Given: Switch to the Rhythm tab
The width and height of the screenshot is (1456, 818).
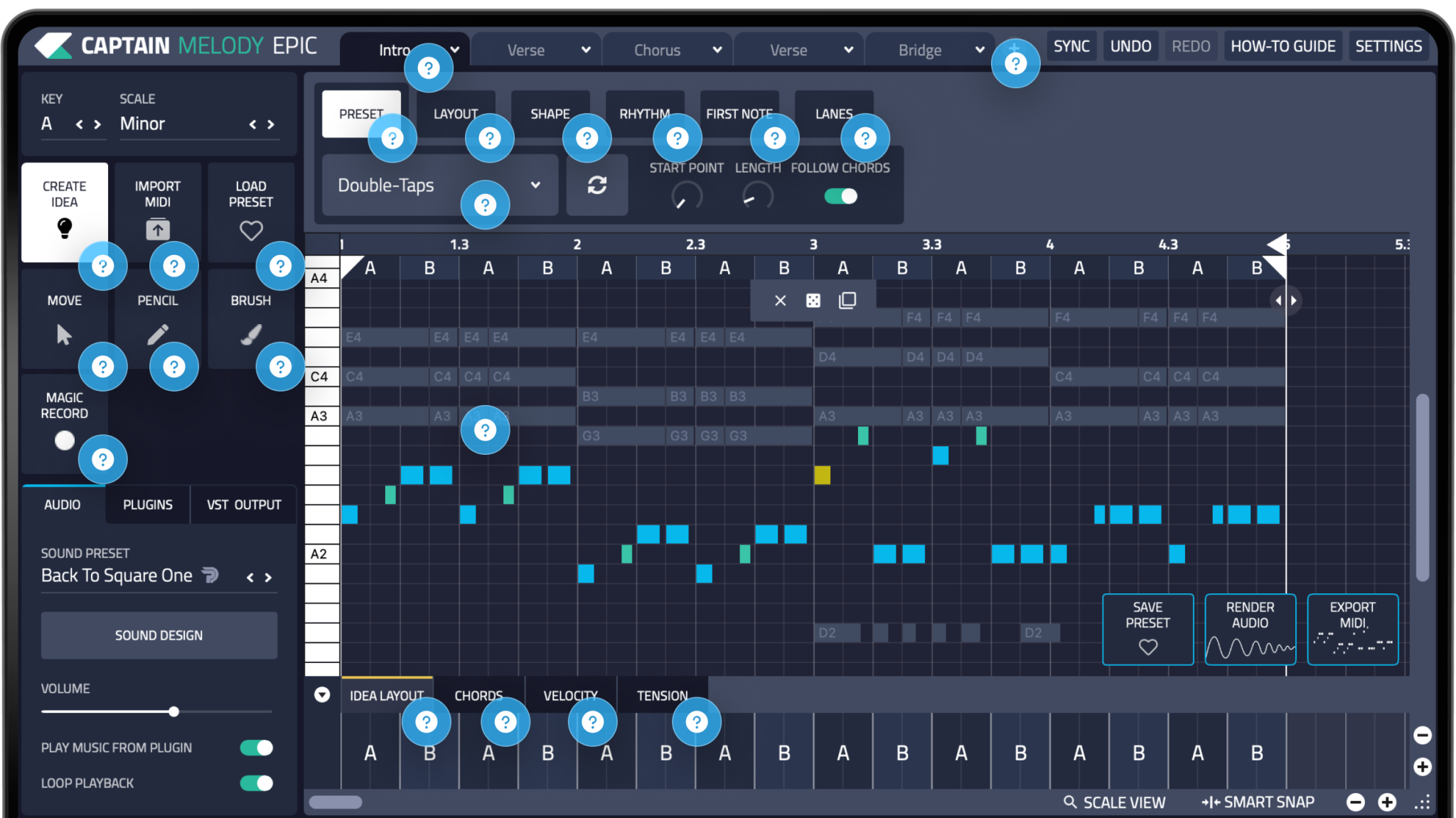Looking at the screenshot, I should tap(645, 114).
